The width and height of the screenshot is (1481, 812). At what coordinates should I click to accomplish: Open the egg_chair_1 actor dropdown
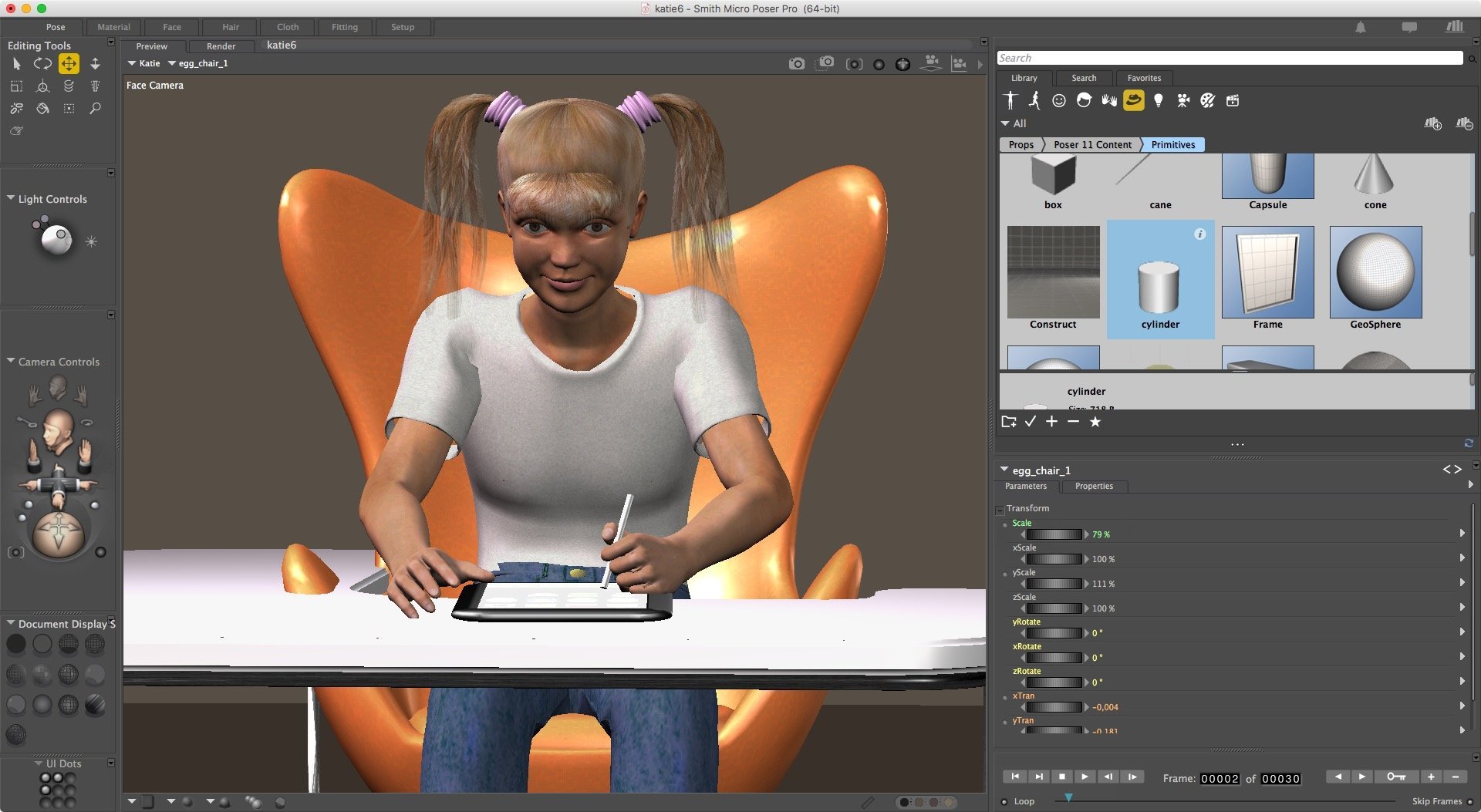197,63
